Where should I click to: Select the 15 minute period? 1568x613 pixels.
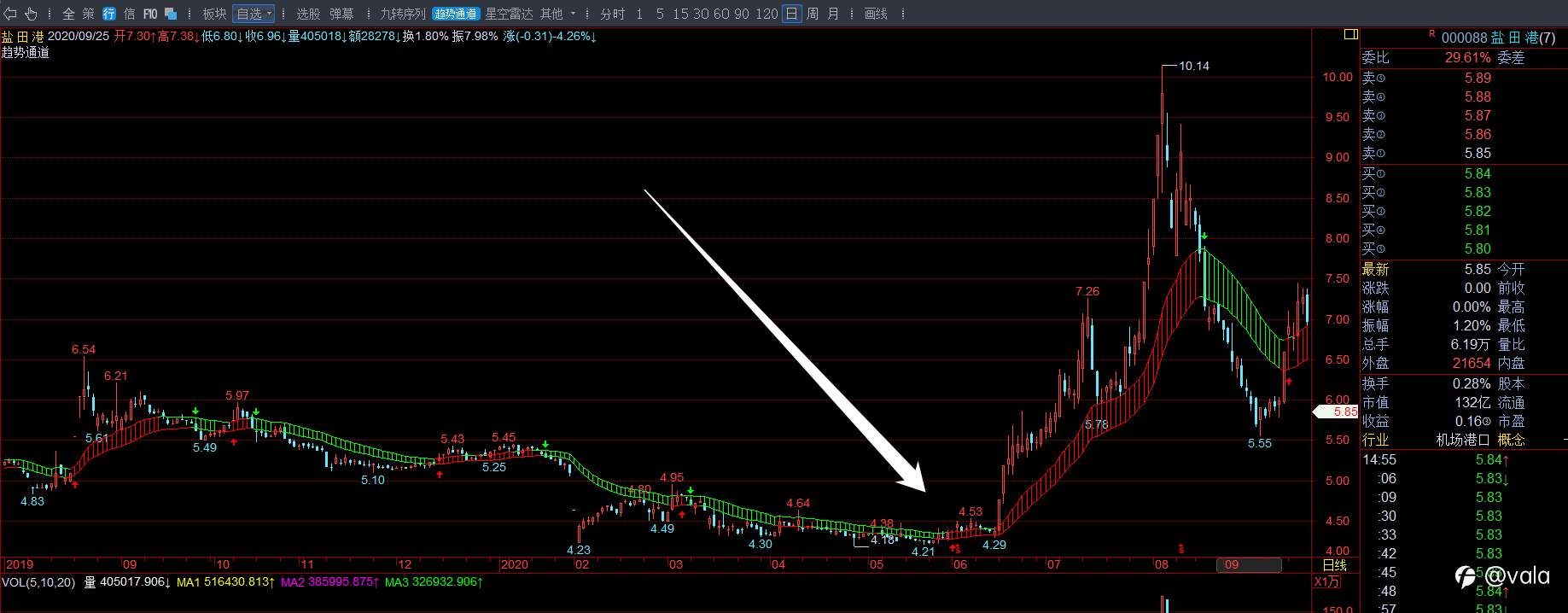click(x=680, y=14)
